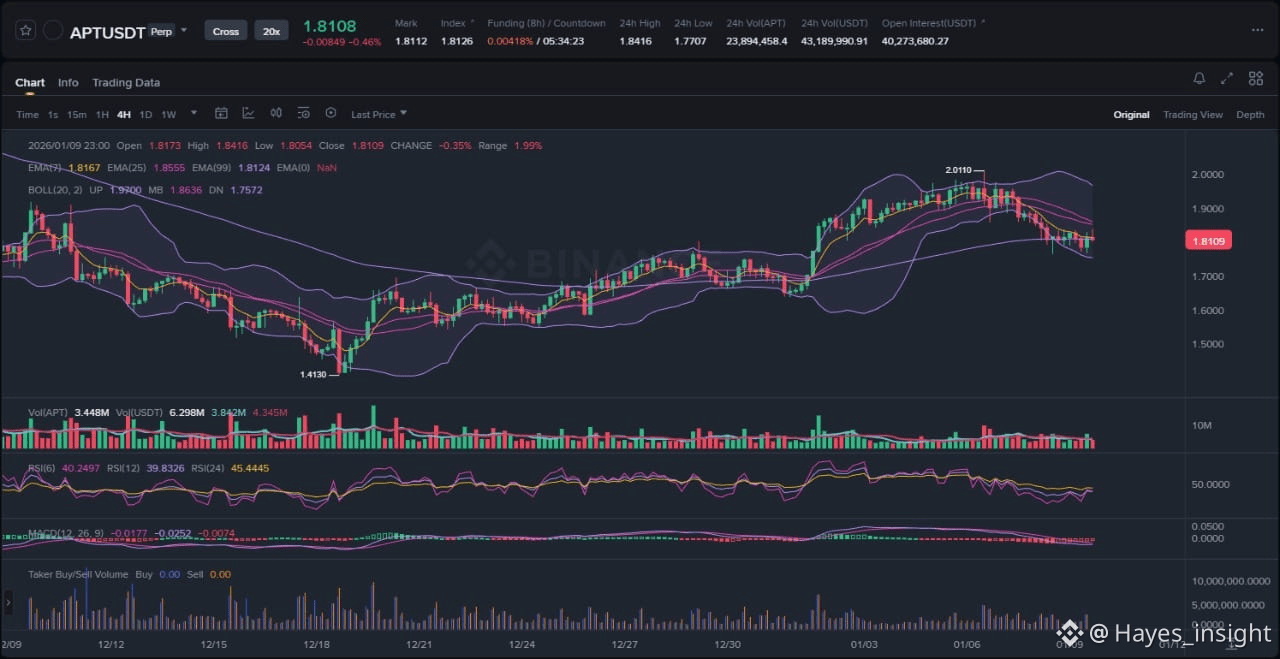The width and height of the screenshot is (1280, 659).
Task: Expand more time intervals dropdown arrow
Action: 194,113
